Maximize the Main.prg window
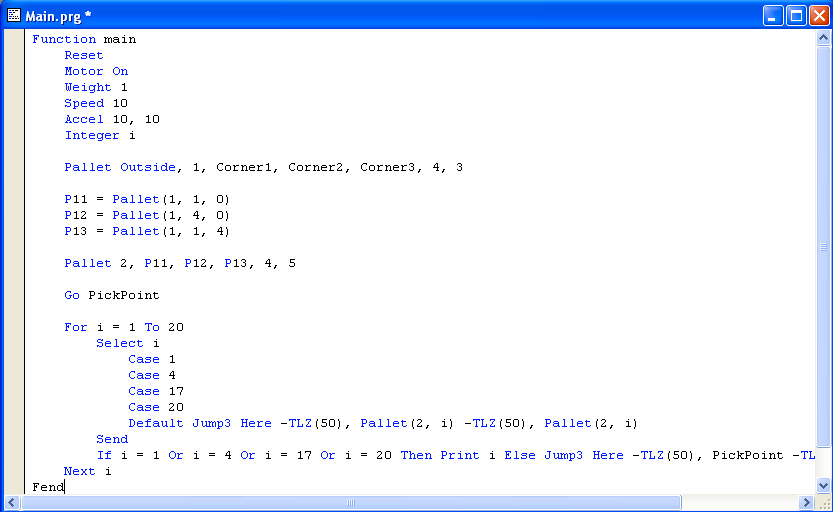The height and width of the screenshot is (512, 833). click(796, 16)
